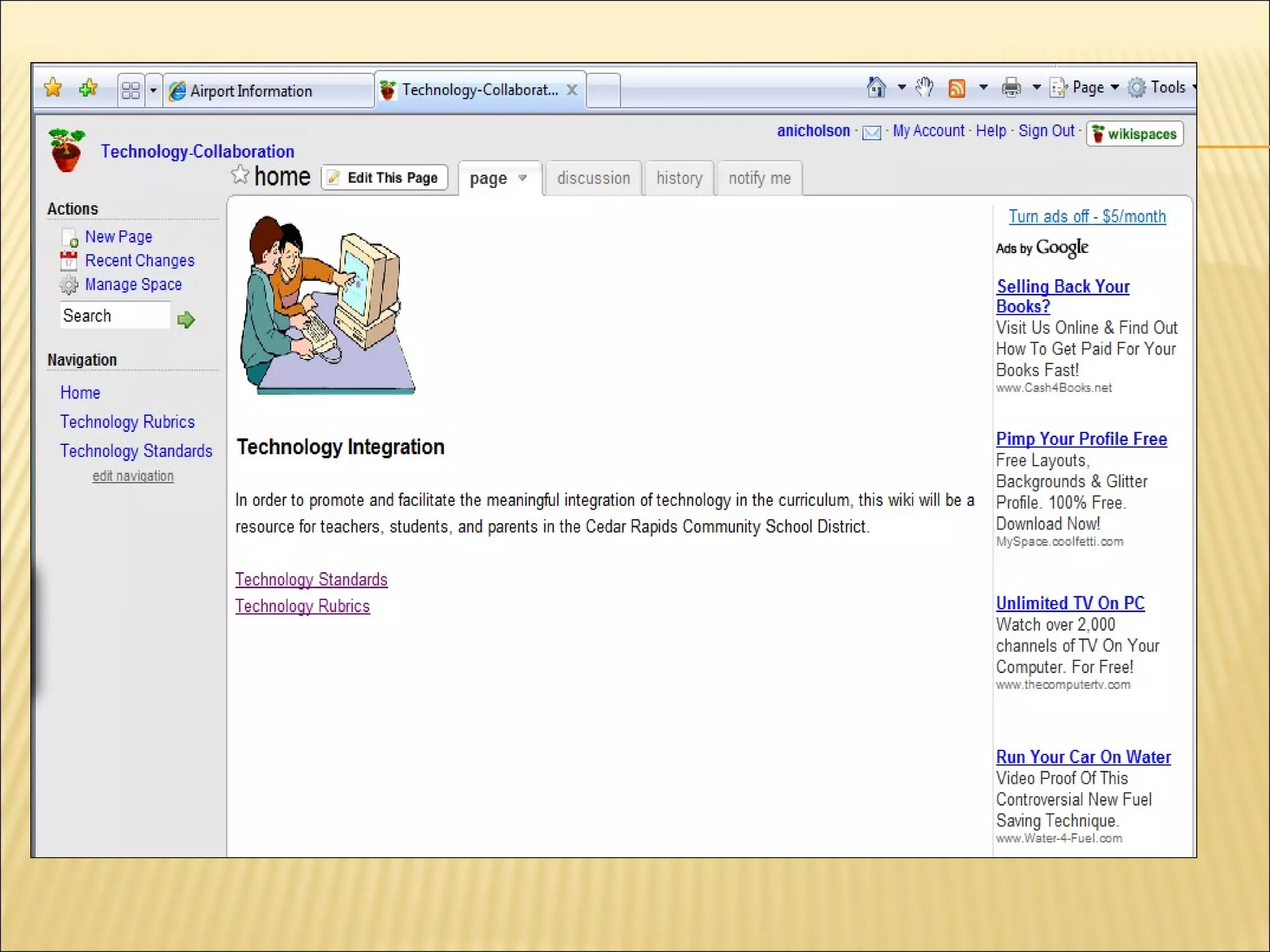Open the history tab
The width and height of the screenshot is (1270, 952).
(679, 178)
